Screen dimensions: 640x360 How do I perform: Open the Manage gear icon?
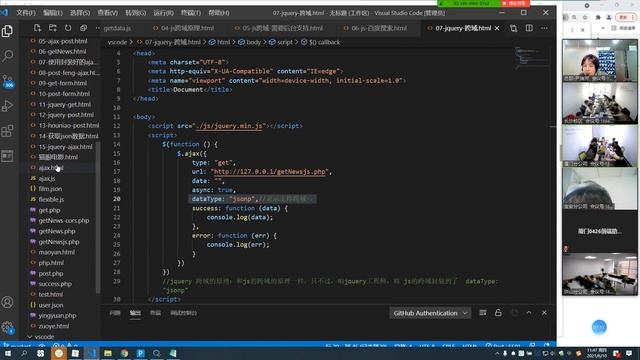(x=7, y=327)
